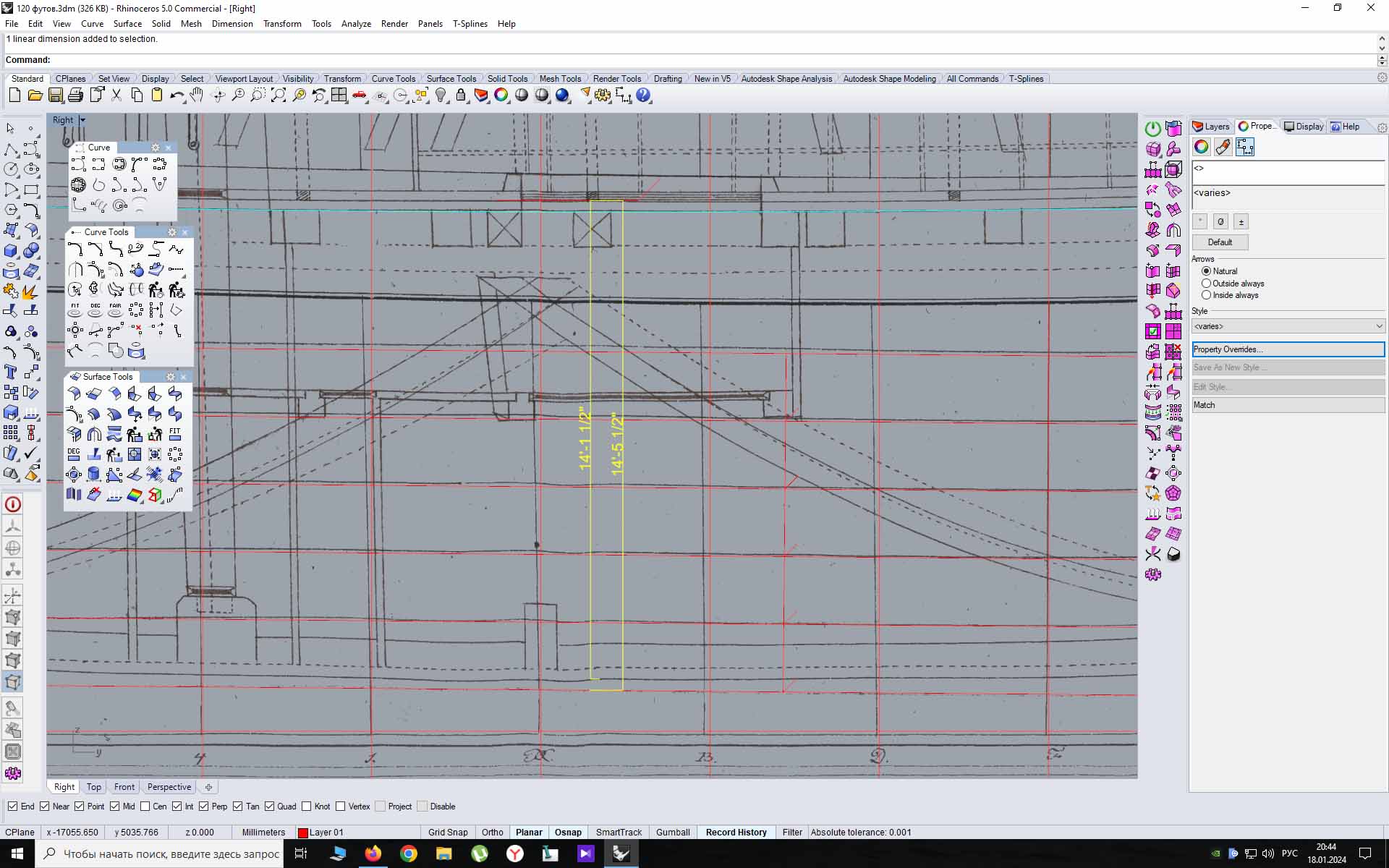
Task: Toggle the Cen osnap checkbox
Action: pyautogui.click(x=145, y=806)
